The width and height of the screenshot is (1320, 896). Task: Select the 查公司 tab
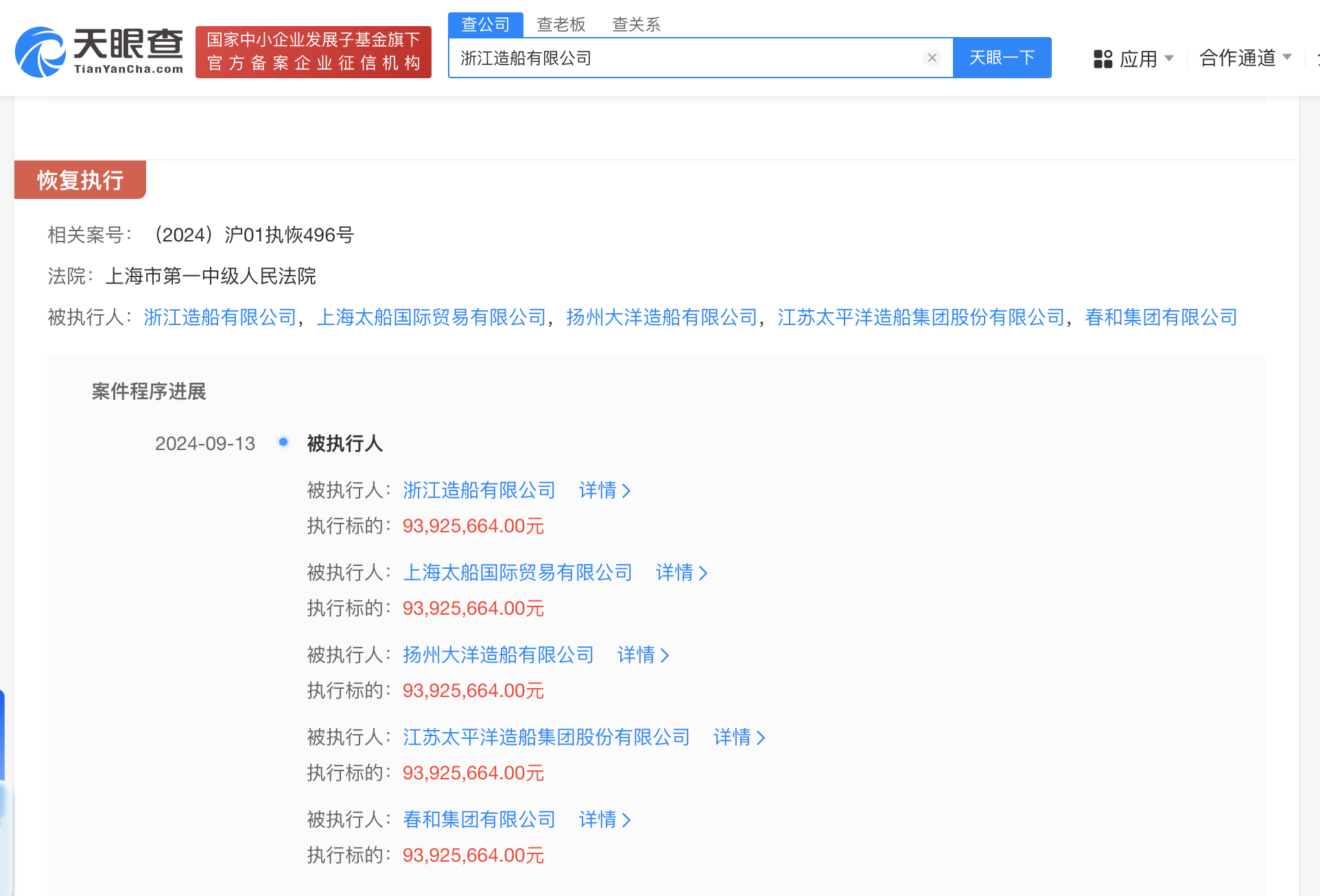point(485,24)
